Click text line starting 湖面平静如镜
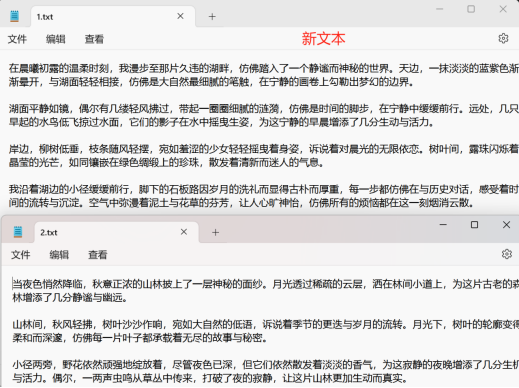 point(264,109)
